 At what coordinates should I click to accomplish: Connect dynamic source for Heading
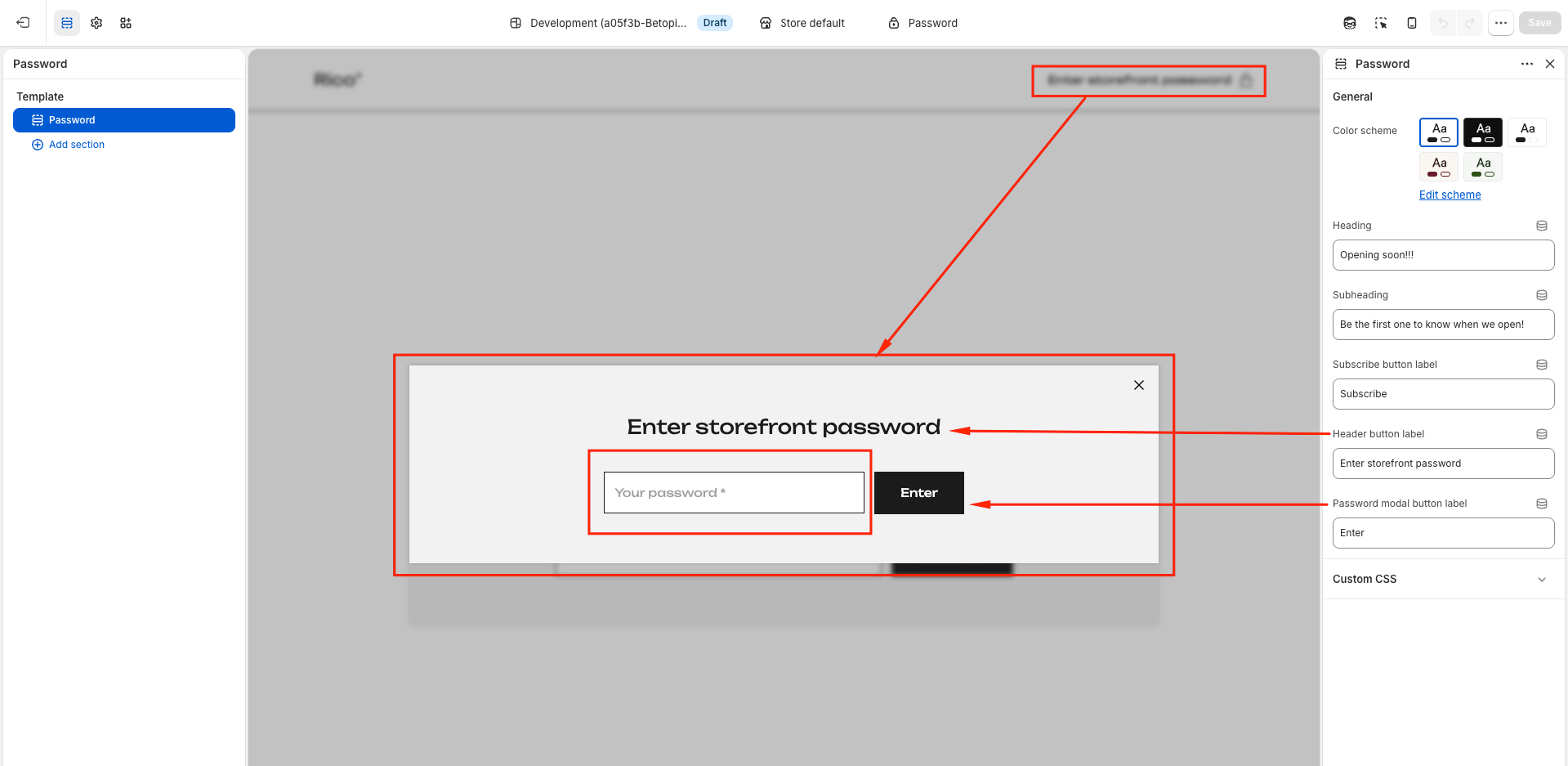click(1542, 226)
